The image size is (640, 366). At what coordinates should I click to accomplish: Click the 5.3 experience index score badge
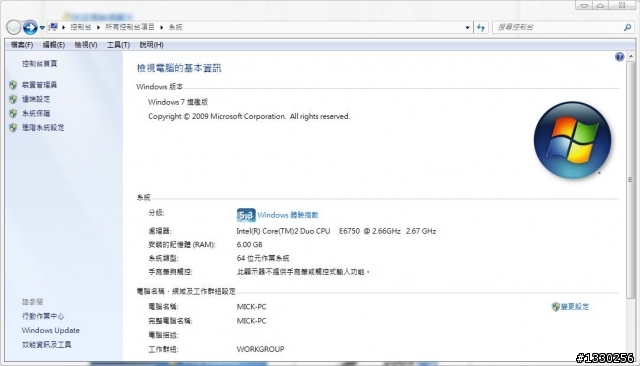pos(246,215)
